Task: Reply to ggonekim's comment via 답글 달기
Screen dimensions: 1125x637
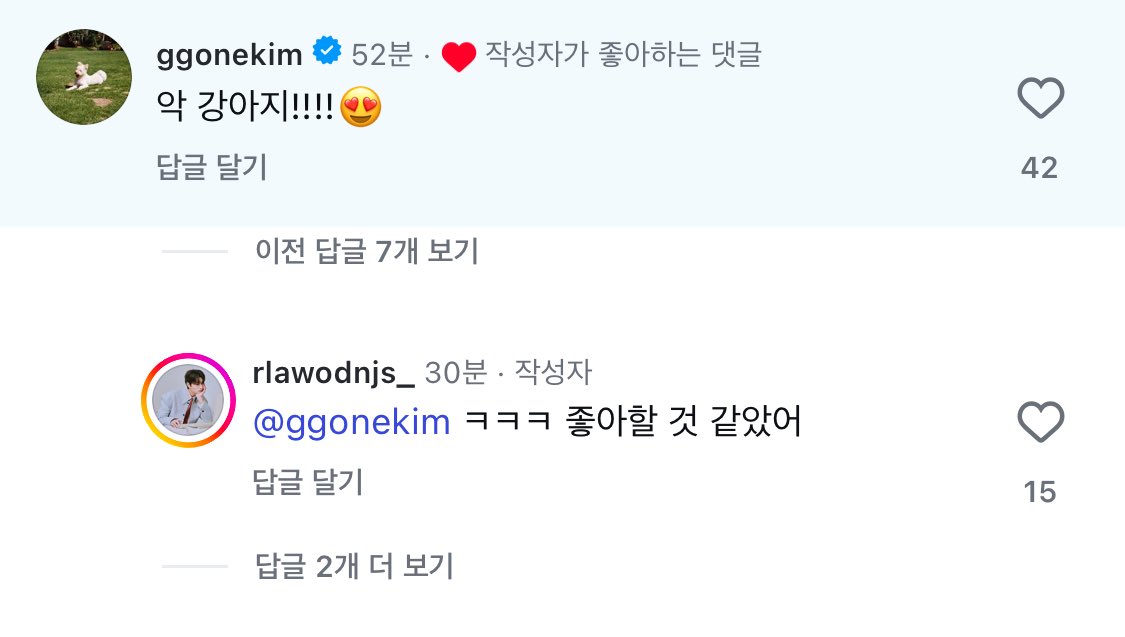Action: pyautogui.click(x=212, y=167)
